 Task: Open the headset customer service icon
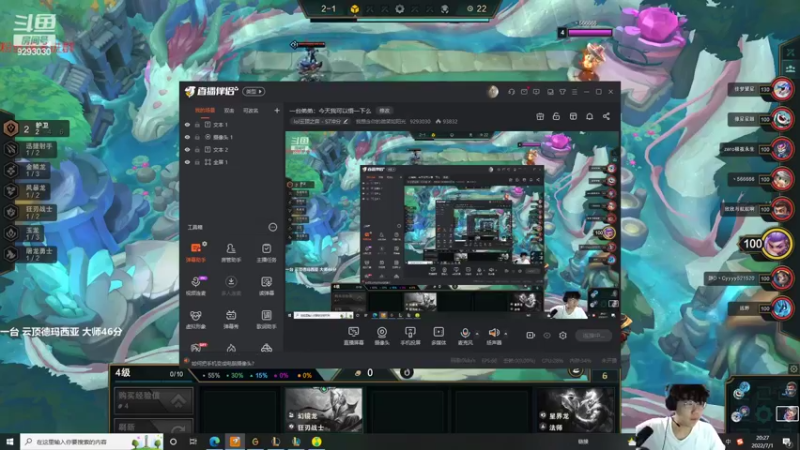(x=511, y=92)
